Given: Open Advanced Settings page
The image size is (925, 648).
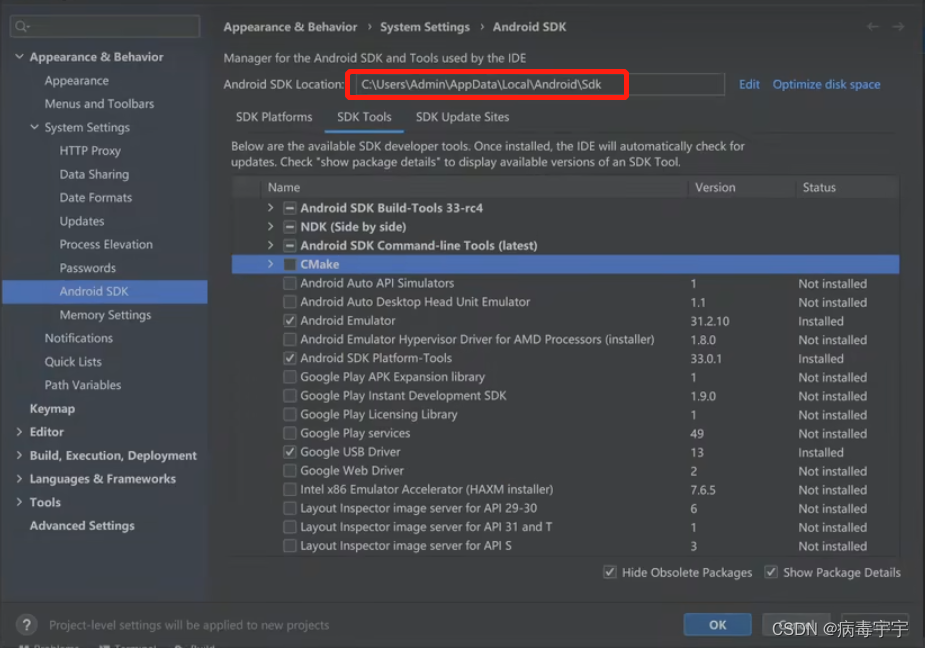Looking at the screenshot, I should (82, 525).
